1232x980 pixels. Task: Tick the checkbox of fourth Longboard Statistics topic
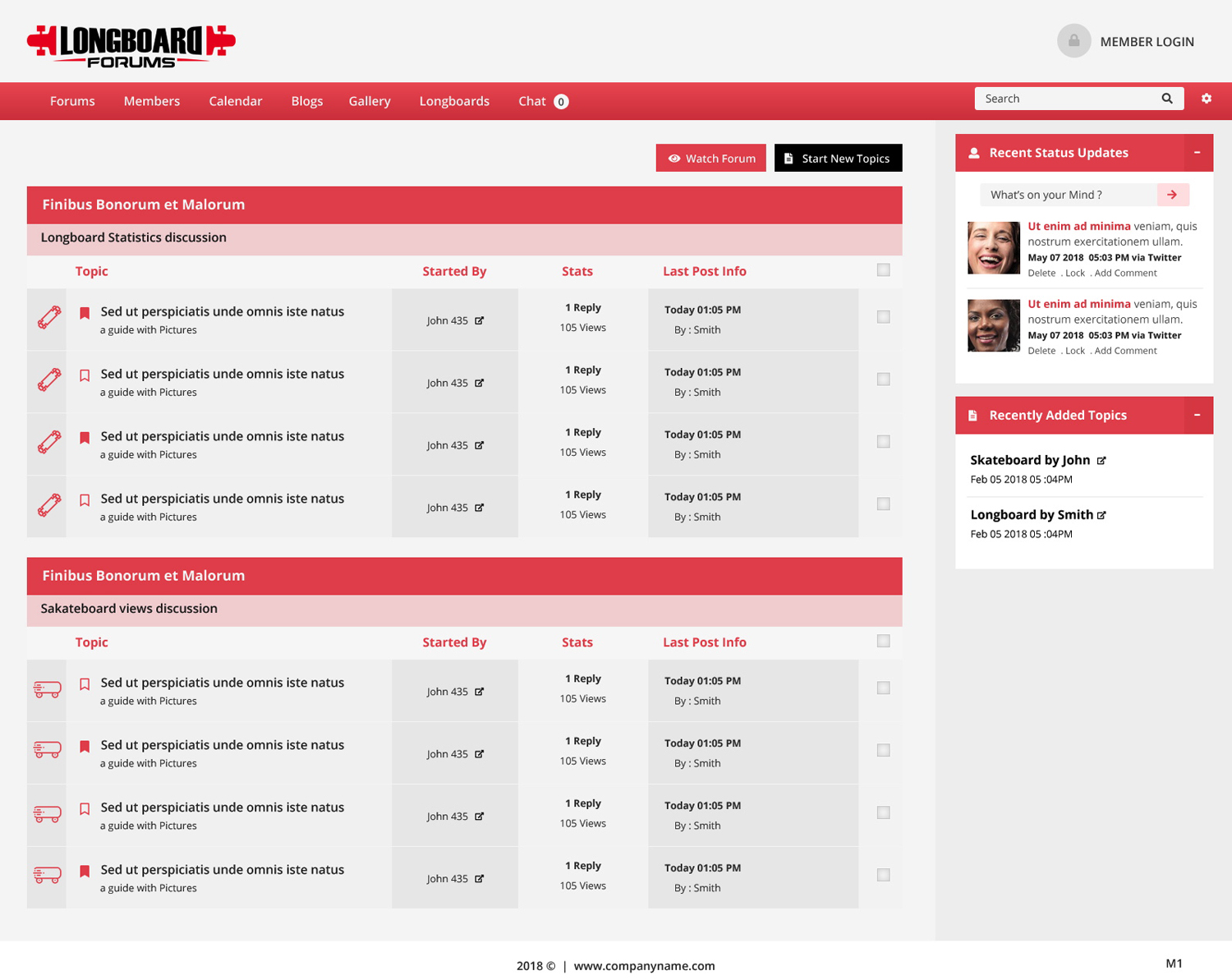(x=883, y=504)
